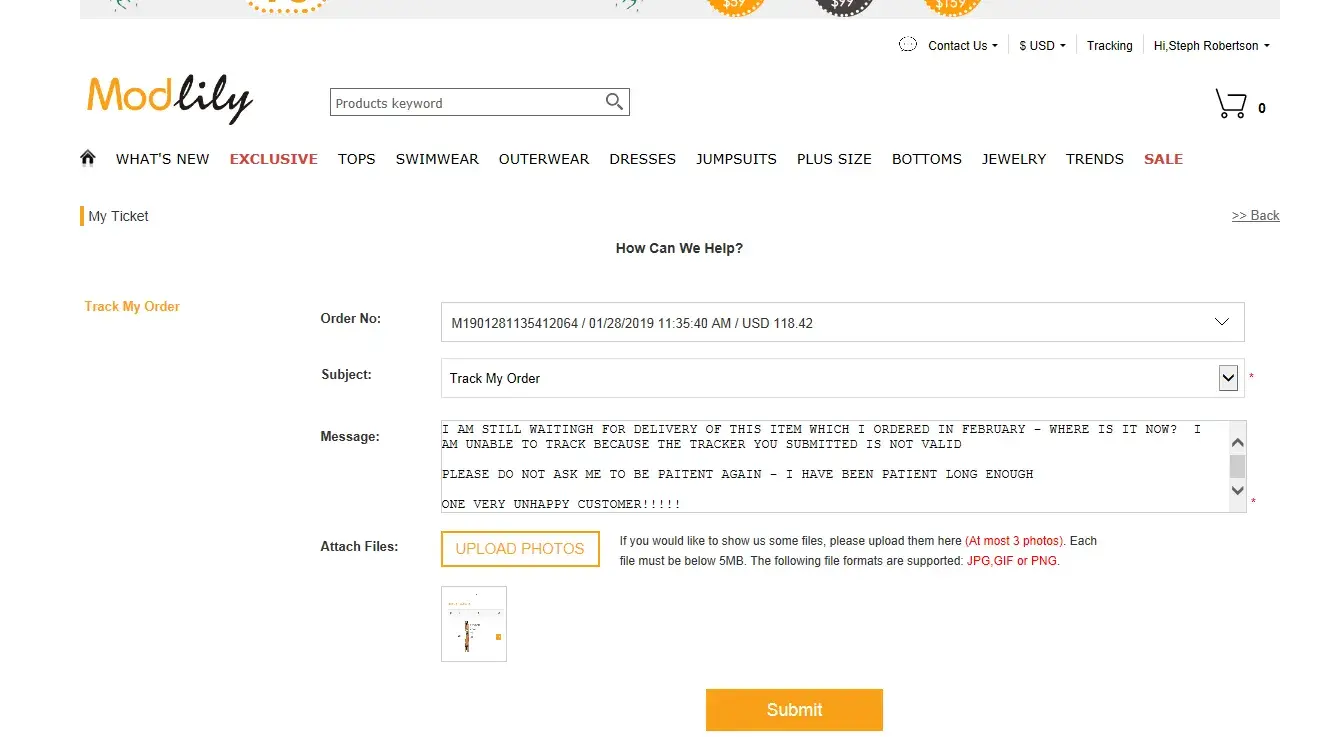Screen dimensions: 1328x737
Task: Open the Steph Robertson account menu
Action: coord(1211,46)
